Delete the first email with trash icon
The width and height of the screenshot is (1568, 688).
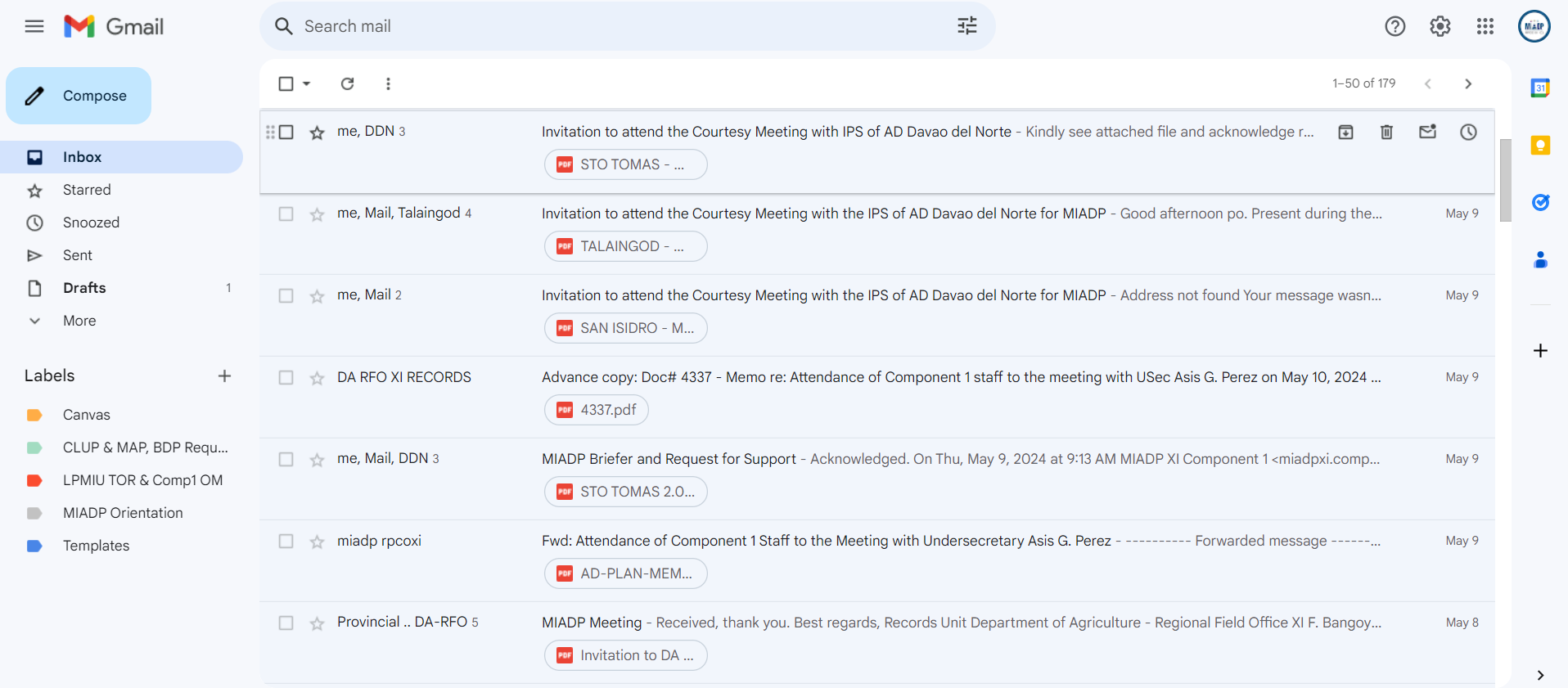1386,132
